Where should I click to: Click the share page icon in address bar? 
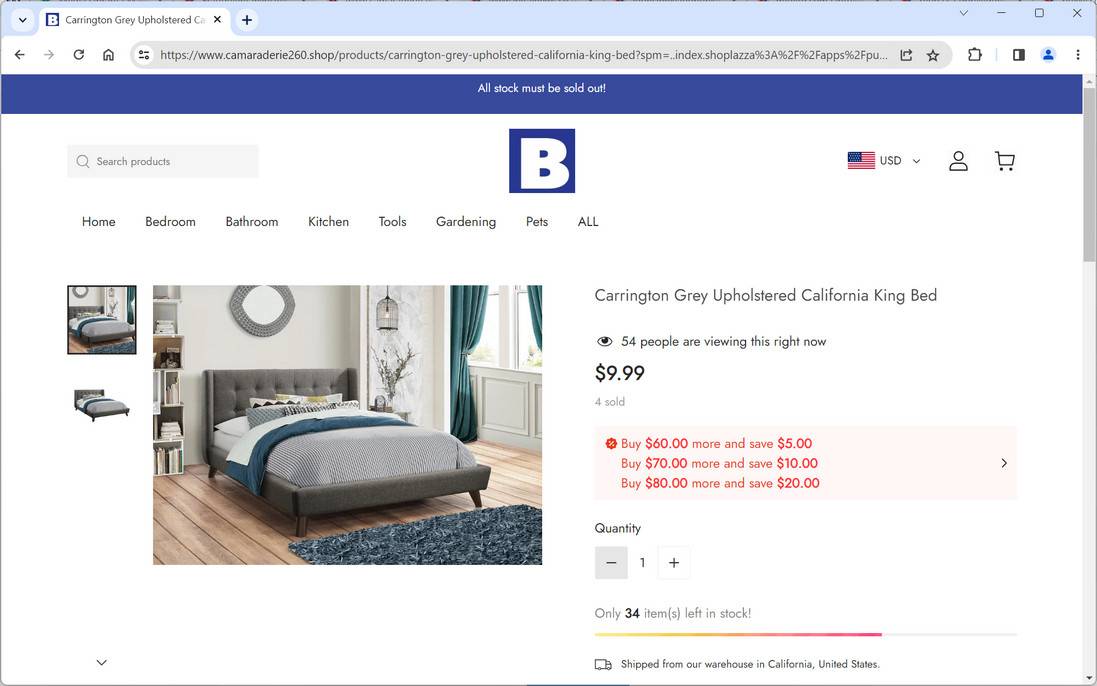tap(906, 55)
